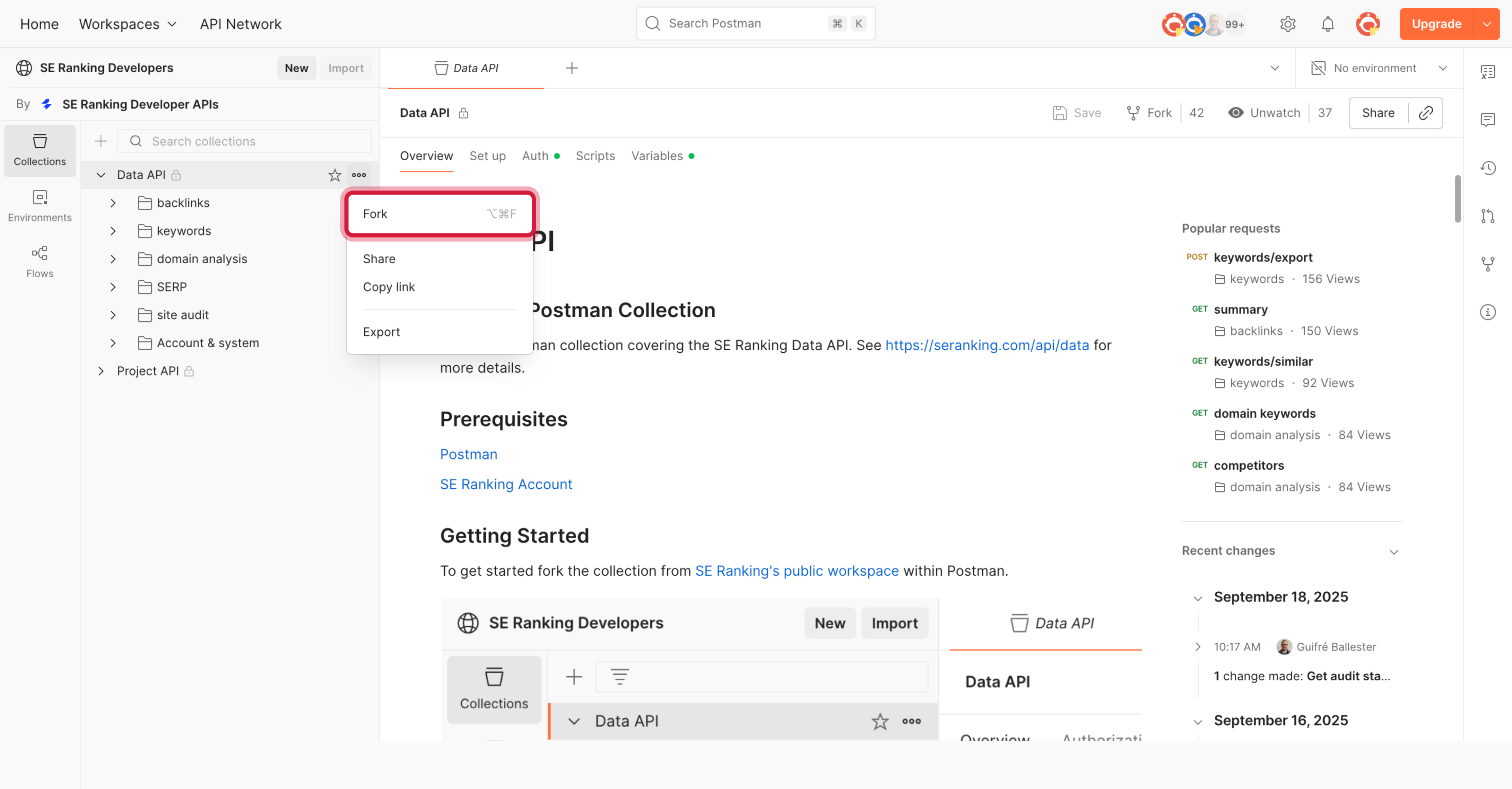Image resolution: width=1512 pixels, height=789 pixels.
Task: Choose Export in the context menu
Action: (x=381, y=332)
